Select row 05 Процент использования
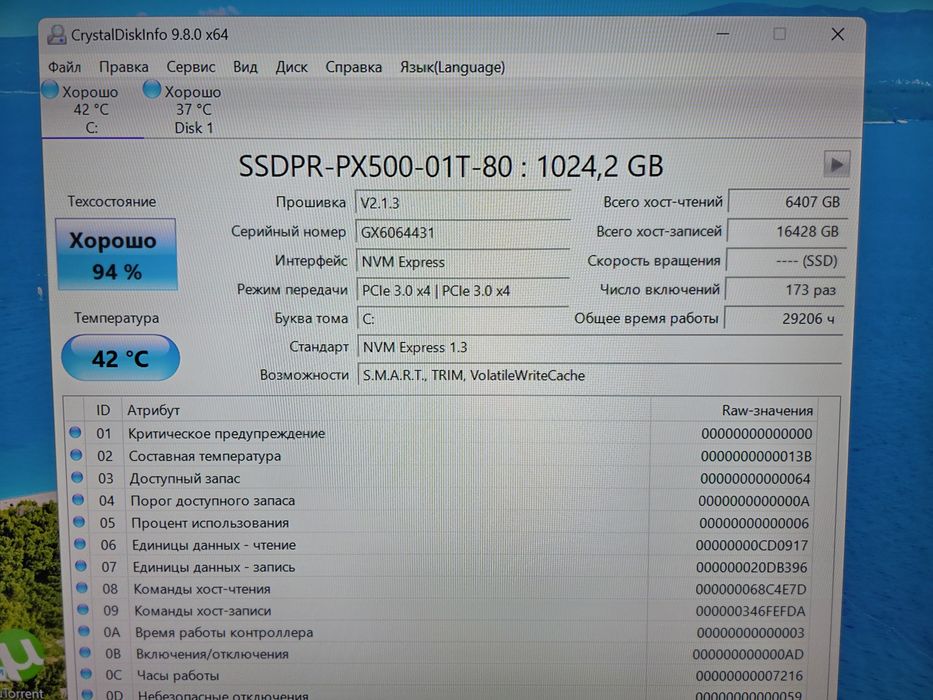The image size is (933, 700). pyautogui.click(x=441, y=523)
